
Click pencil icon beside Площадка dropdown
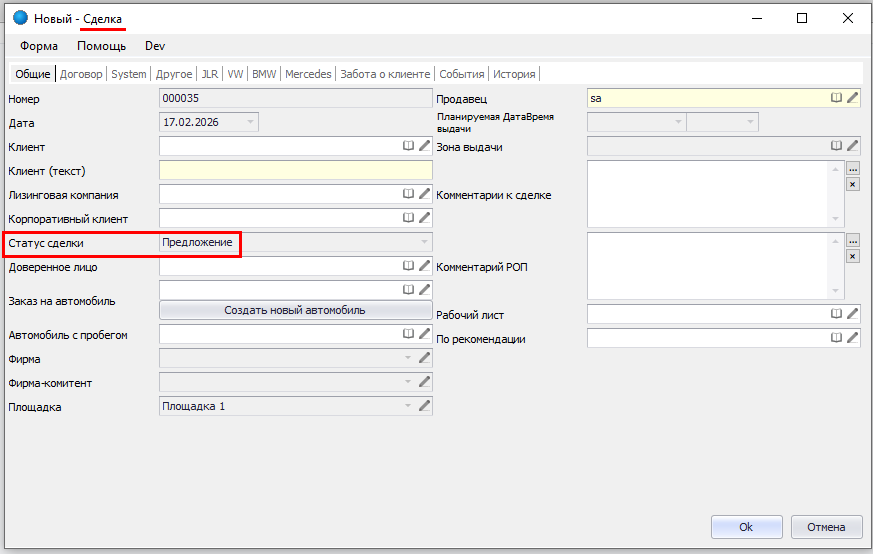pos(424,406)
